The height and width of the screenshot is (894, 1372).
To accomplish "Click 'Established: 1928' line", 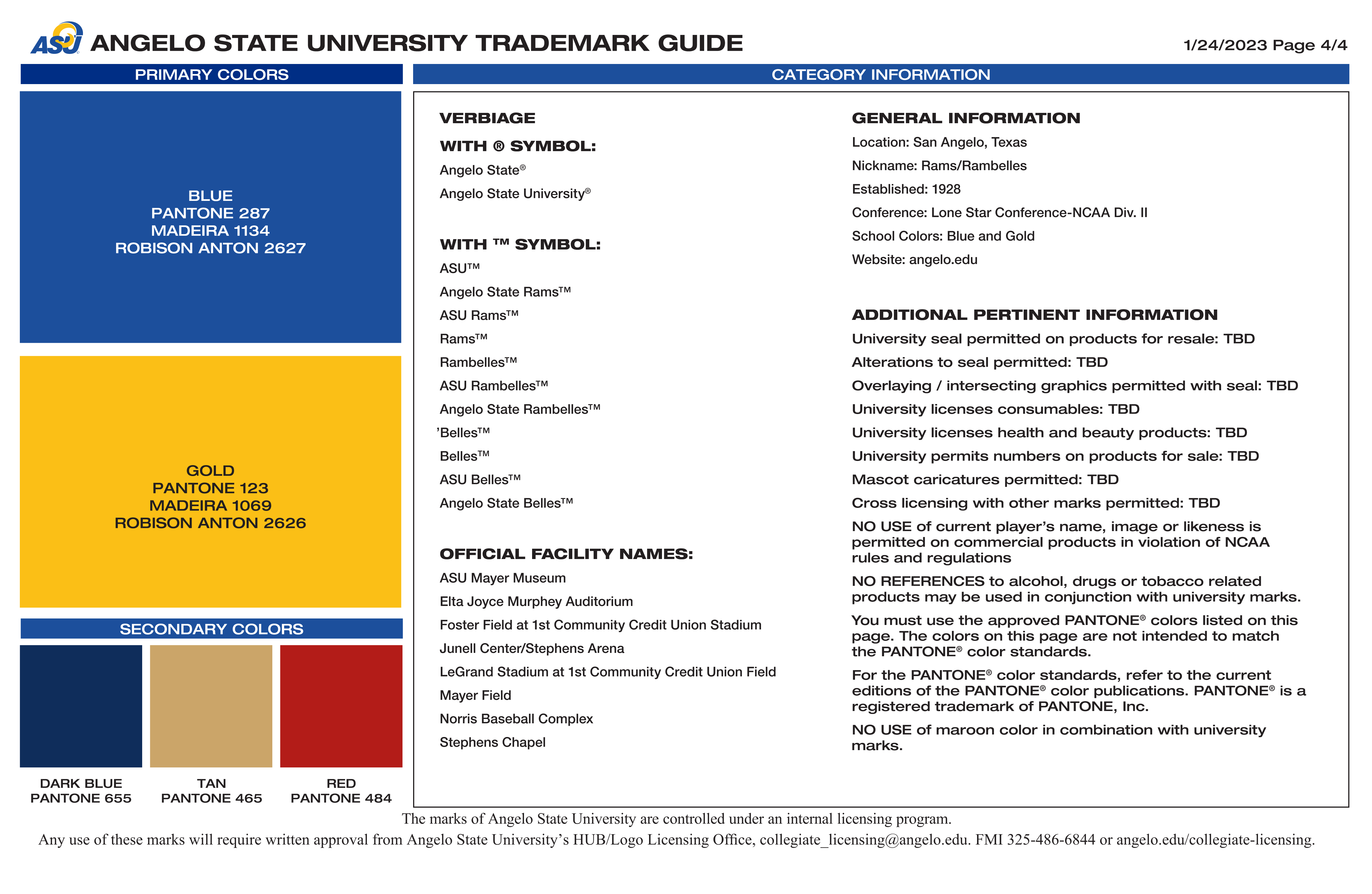I will pos(906,189).
